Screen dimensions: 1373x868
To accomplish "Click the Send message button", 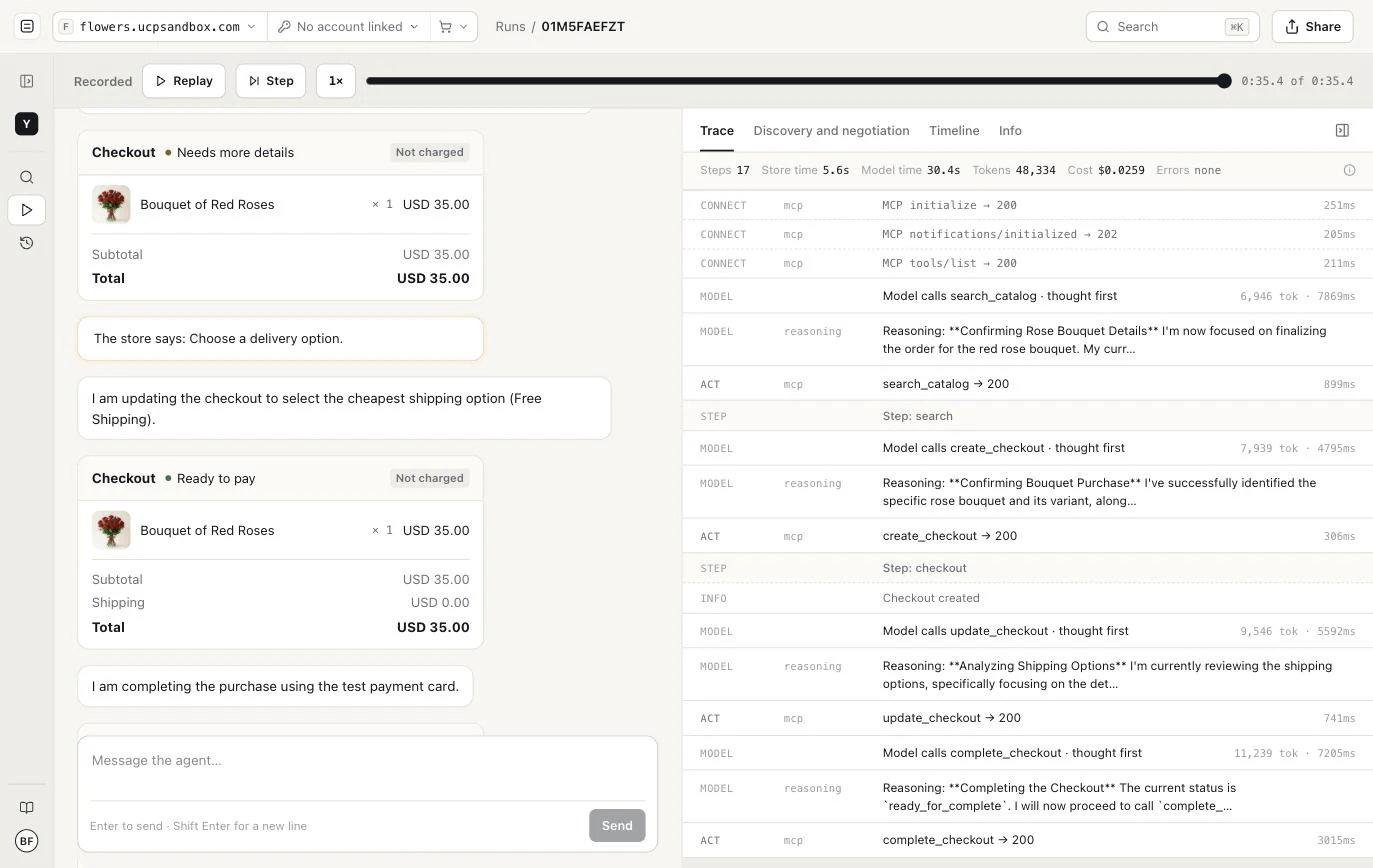I will coord(617,826).
